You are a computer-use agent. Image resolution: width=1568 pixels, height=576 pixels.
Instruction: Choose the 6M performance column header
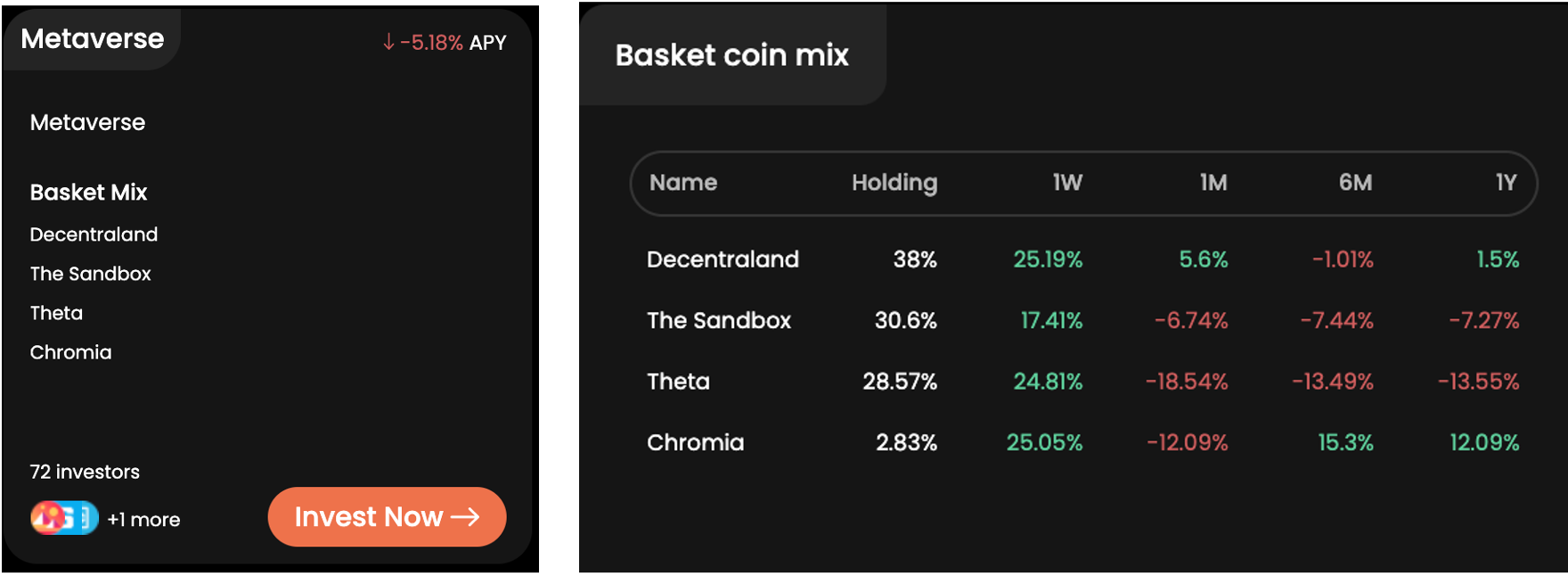click(x=1355, y=183)
